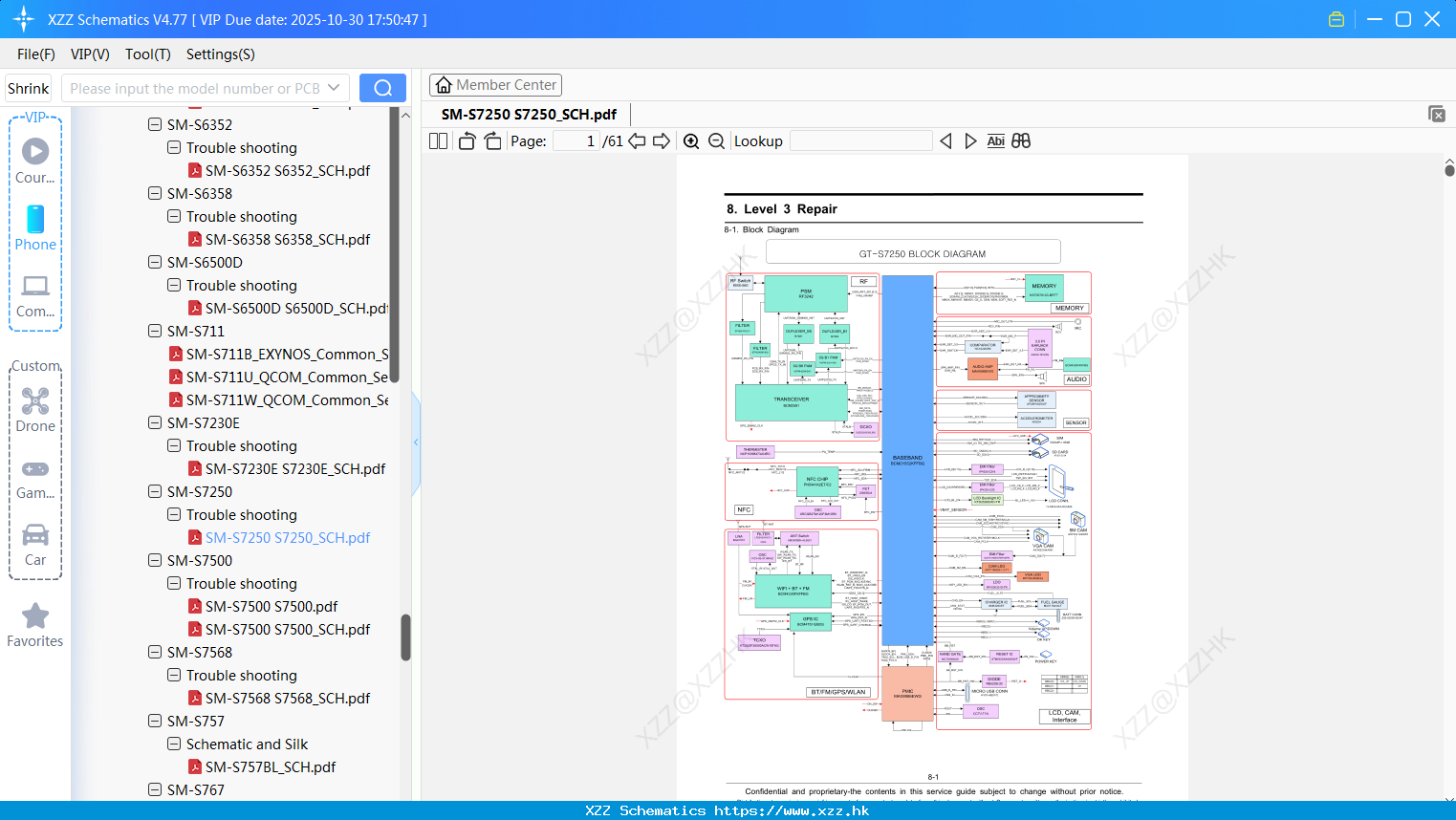Jump to next lookup result triangle

(x=970, y=140)
